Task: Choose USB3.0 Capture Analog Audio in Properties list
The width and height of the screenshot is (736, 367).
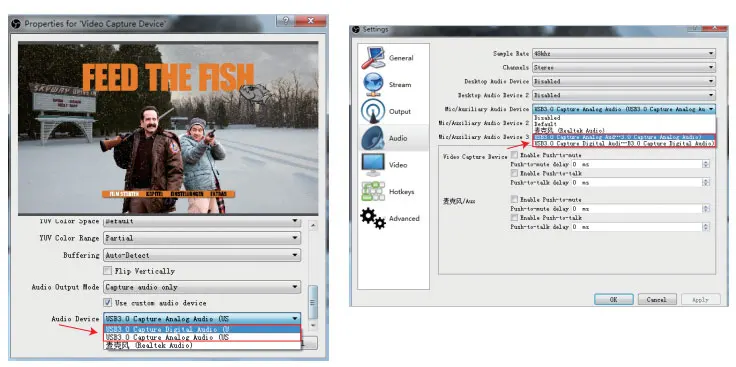Action: [201, 337]
